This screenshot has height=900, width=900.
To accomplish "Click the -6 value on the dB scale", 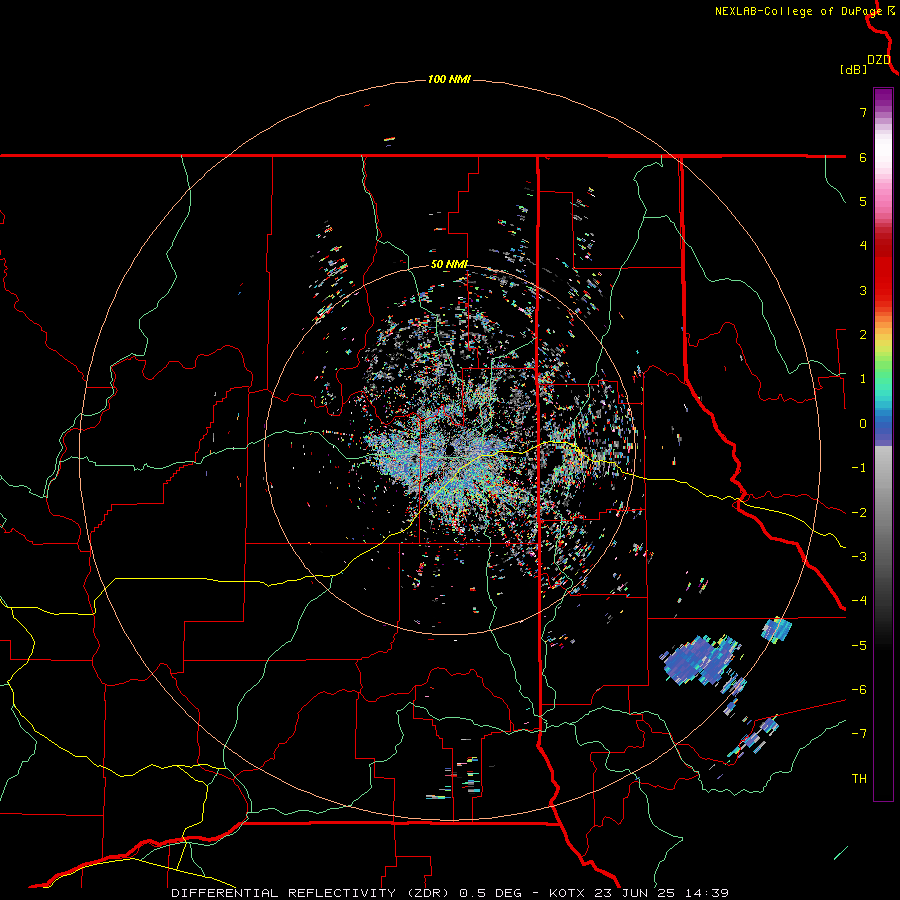I will [x=859, y=690].
